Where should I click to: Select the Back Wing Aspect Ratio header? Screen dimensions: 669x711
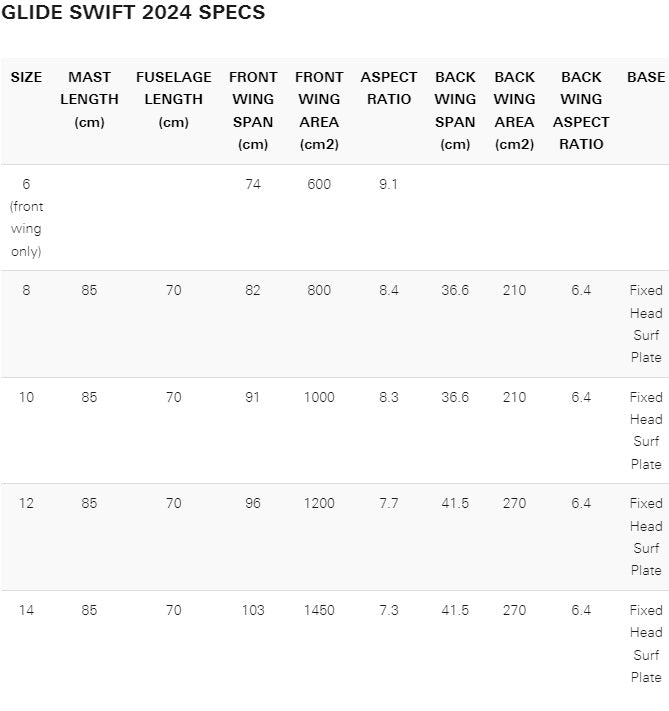[581, 110]
